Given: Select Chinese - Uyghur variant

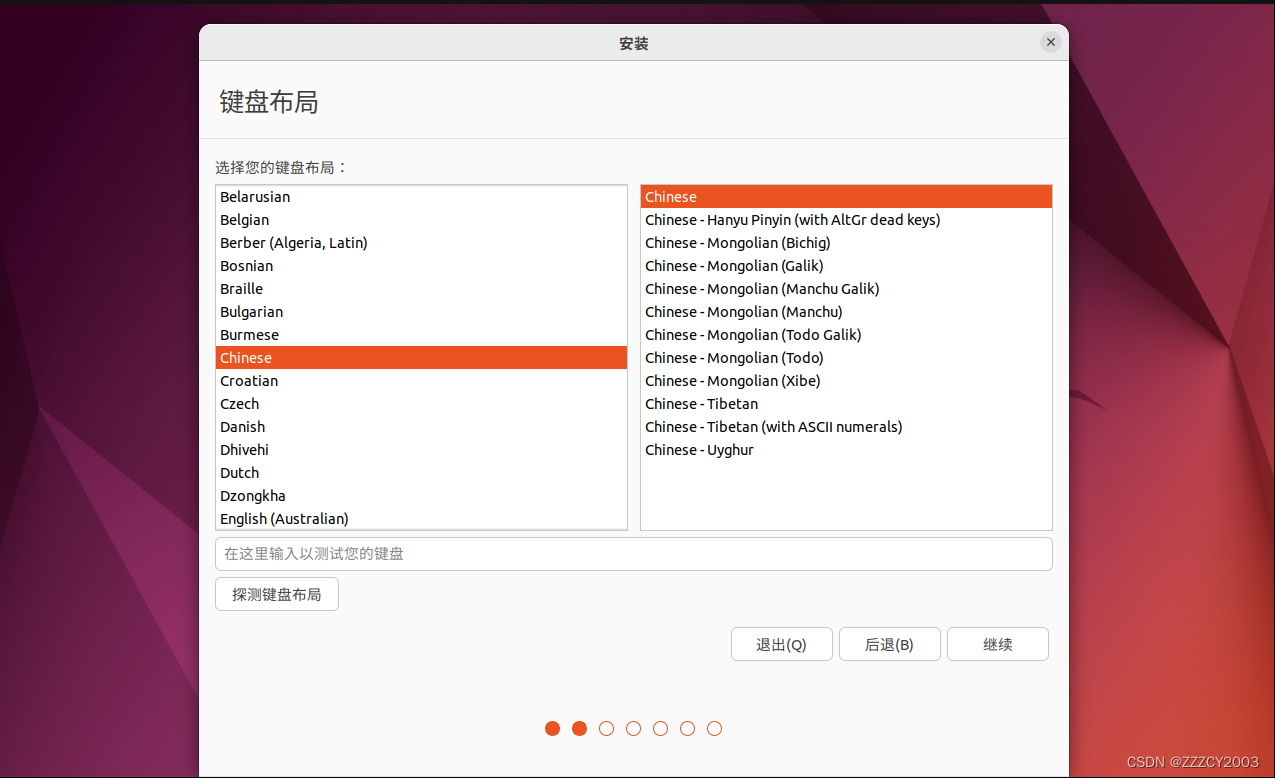Looking at the screenshot, I should [699, 450].
